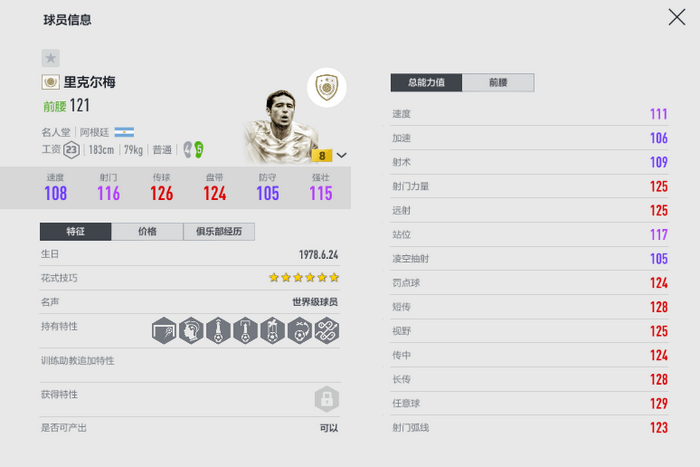700x467 pixels.
Task: Toggle the favorite star for this player
Action: tap(50, 58)
